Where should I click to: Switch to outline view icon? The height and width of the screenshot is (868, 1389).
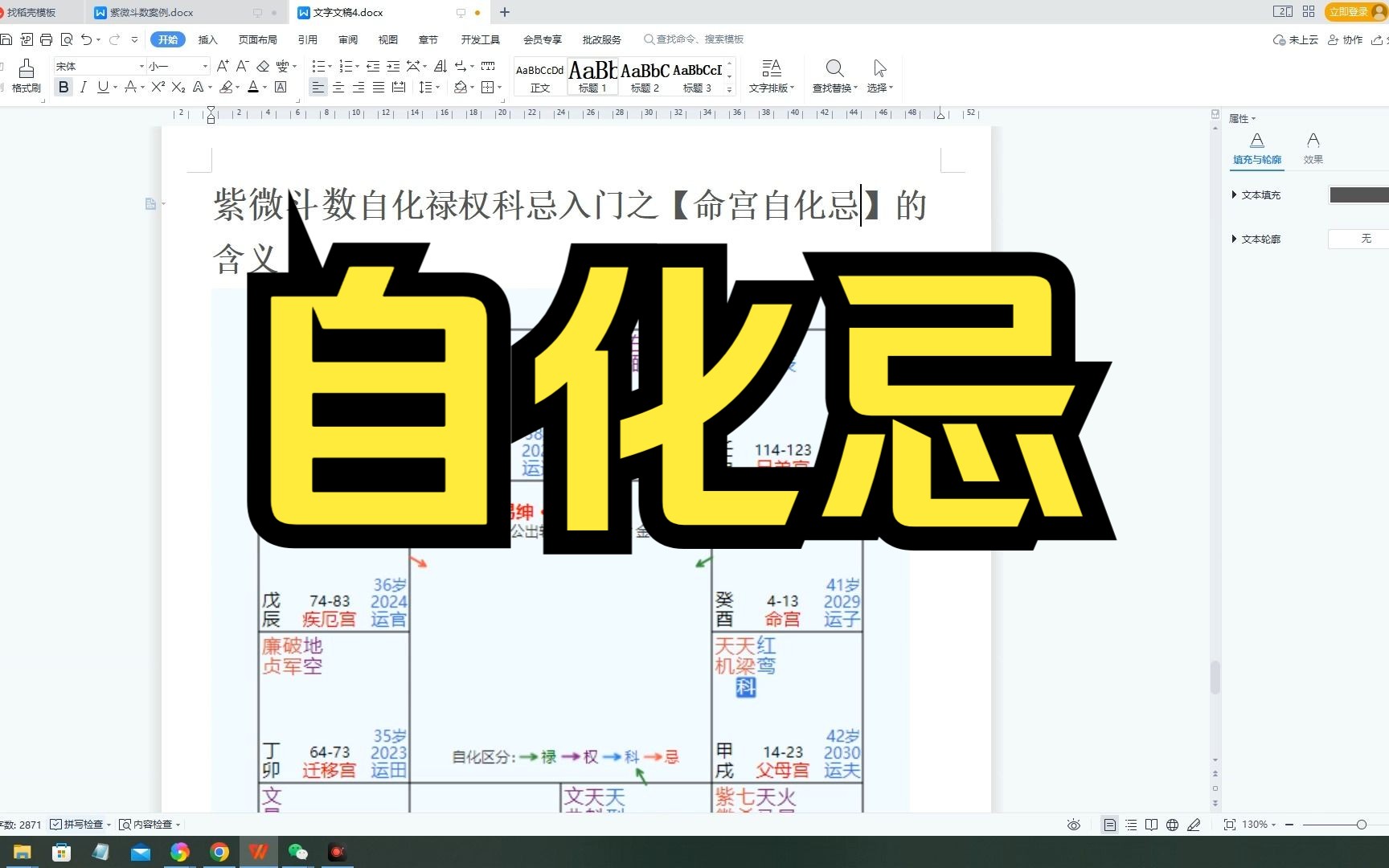(1131, 825)
